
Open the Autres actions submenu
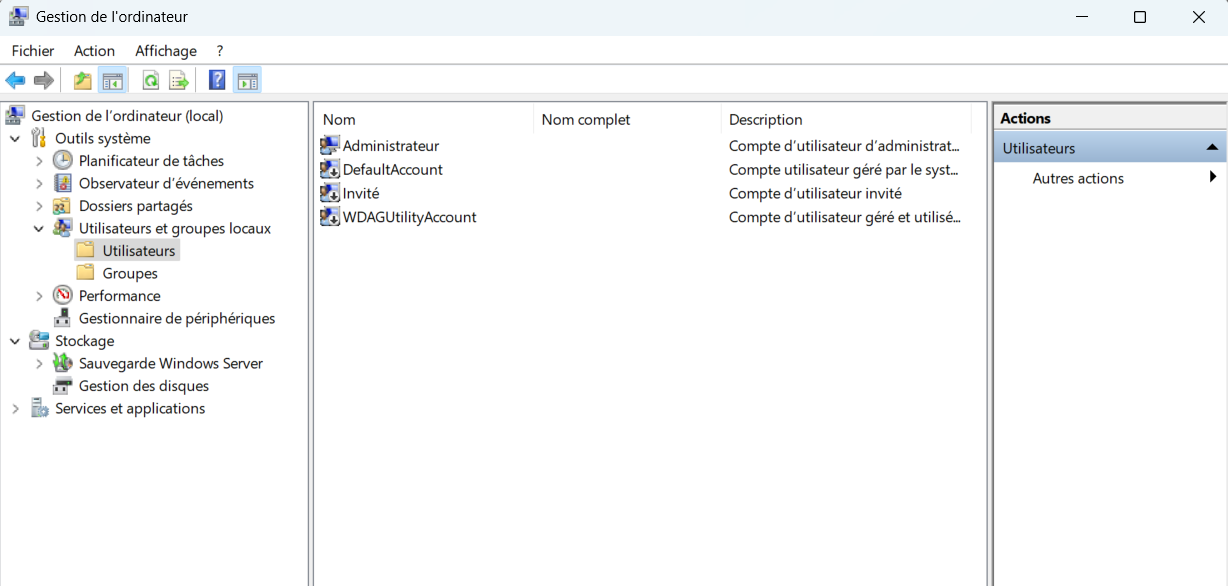[1078, 179]
